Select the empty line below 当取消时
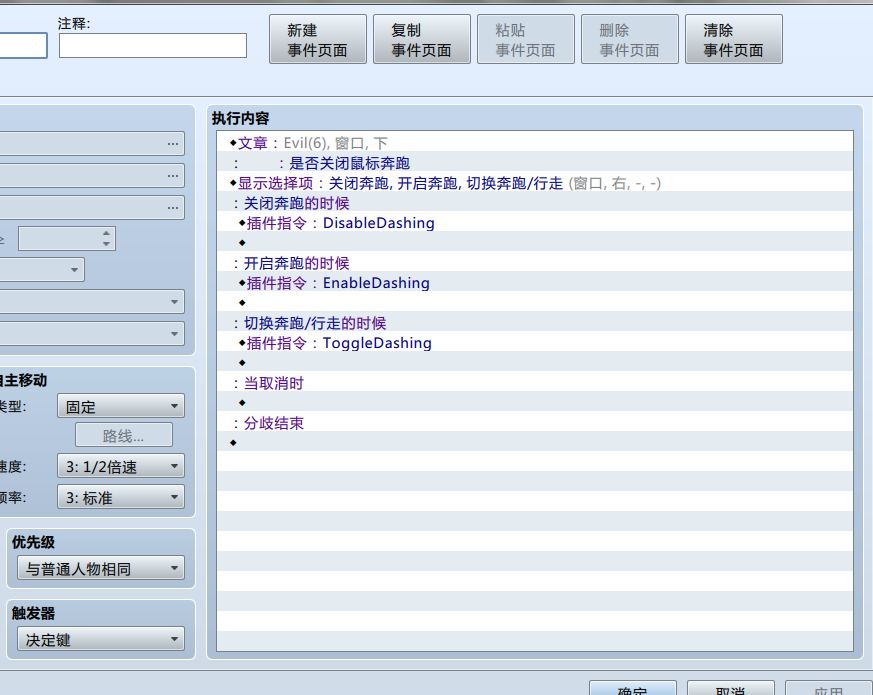 [x=534, y=403]
